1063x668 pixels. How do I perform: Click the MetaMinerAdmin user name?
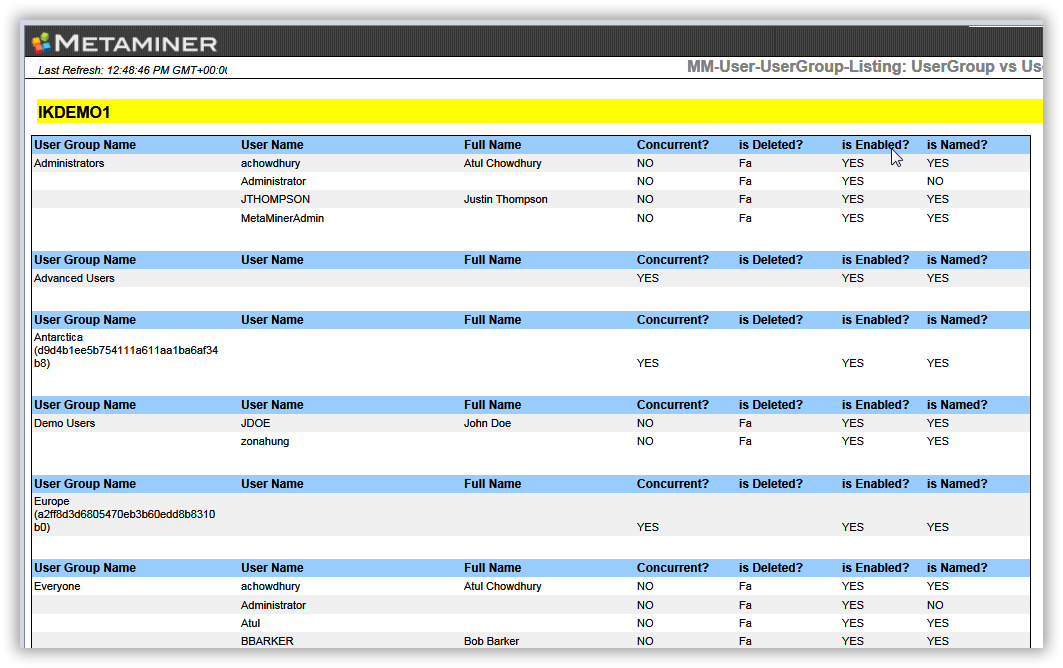(x=282, y=218)
